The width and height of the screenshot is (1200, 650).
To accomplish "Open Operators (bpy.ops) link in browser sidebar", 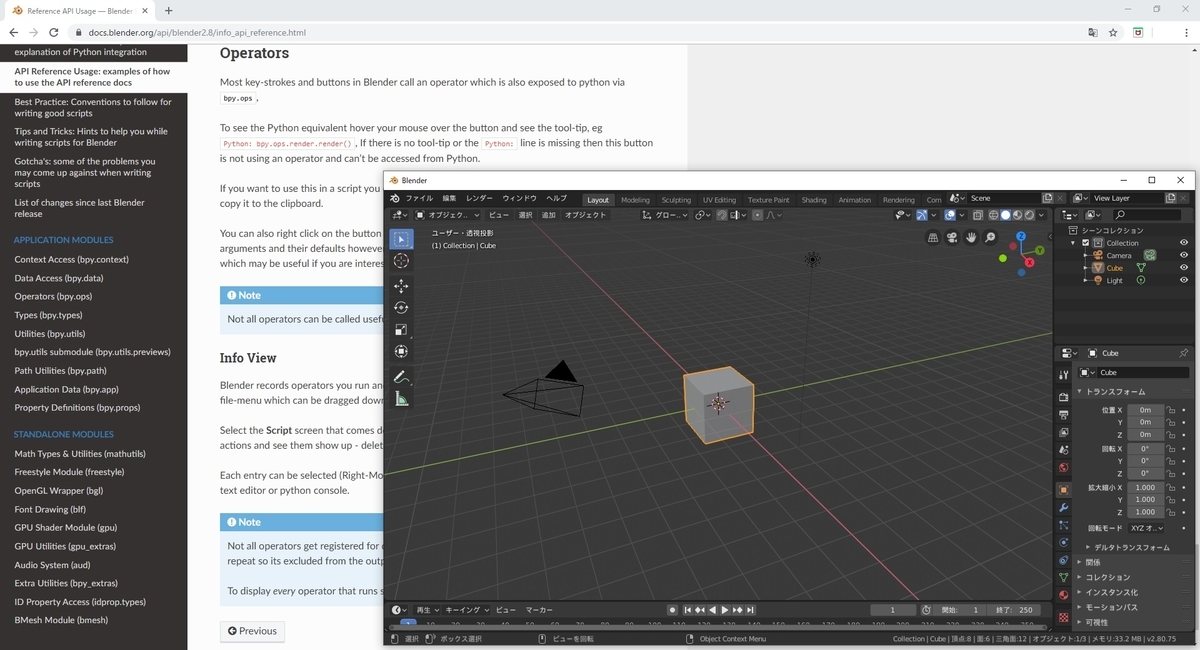I will (53, 296).
